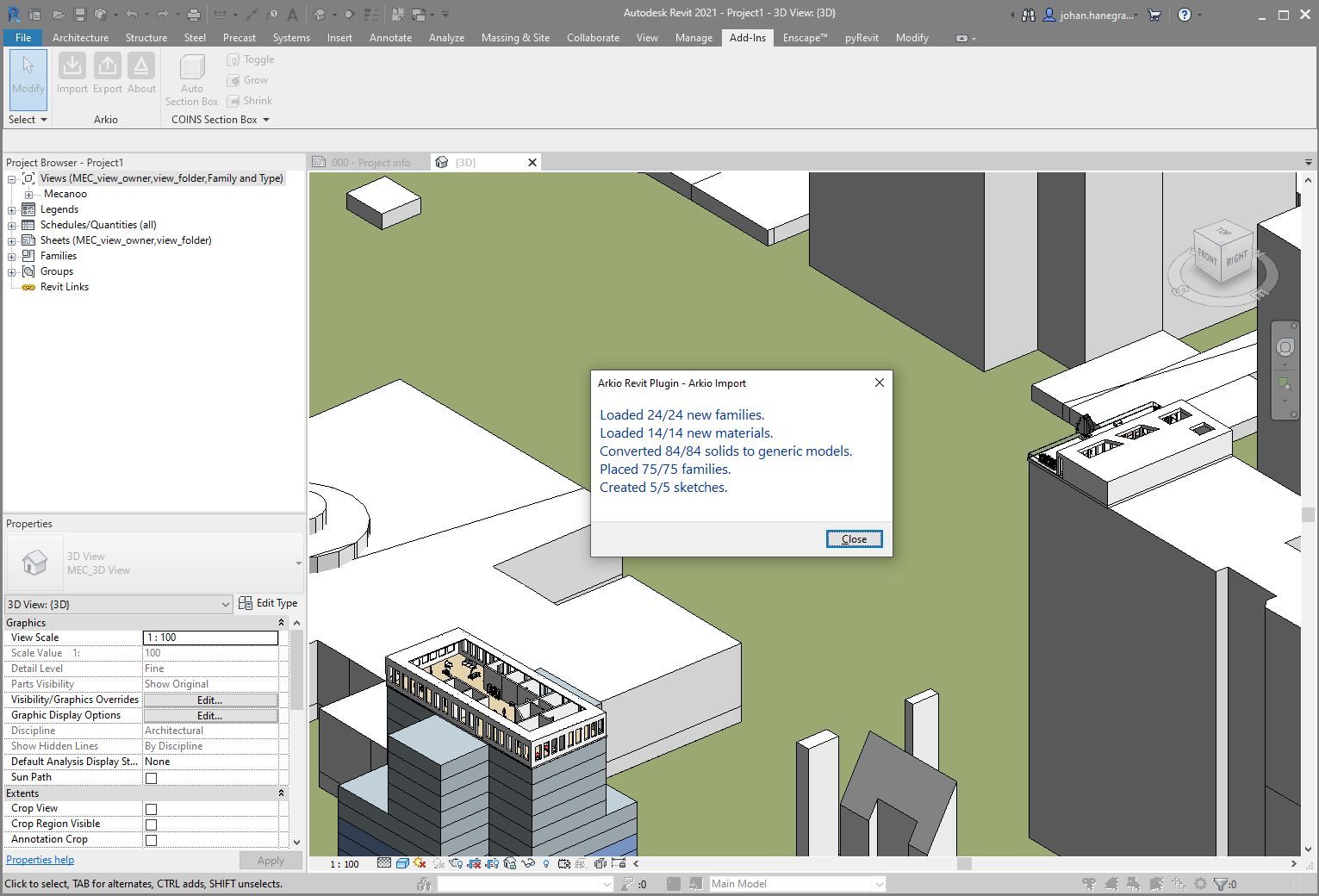1319x896 pixels.
Task: Click Close in the Arkio Import dialog
Action: coord(854,539)
